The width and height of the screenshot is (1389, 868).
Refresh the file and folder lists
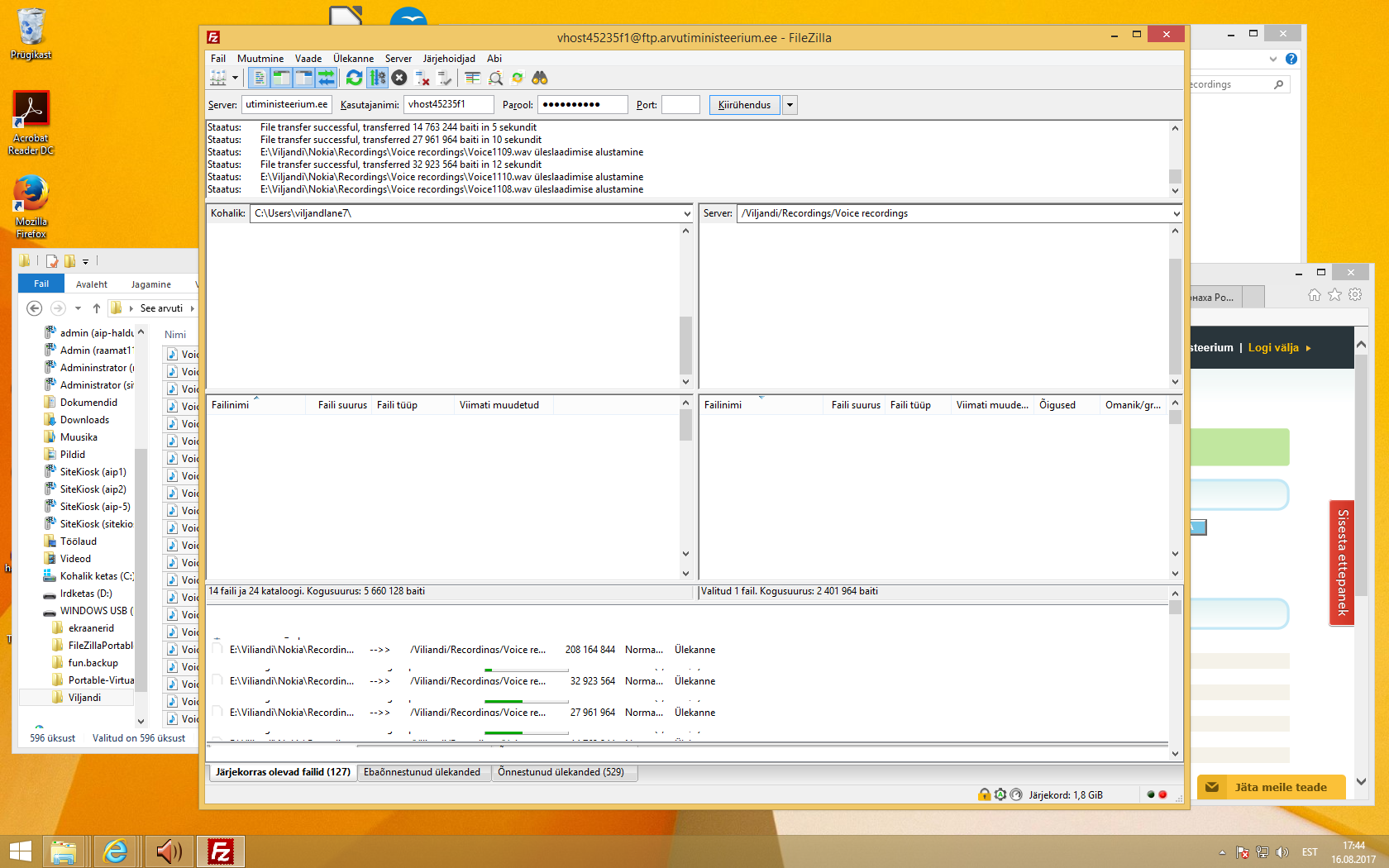pyautogui.click(x=354, y=78)
